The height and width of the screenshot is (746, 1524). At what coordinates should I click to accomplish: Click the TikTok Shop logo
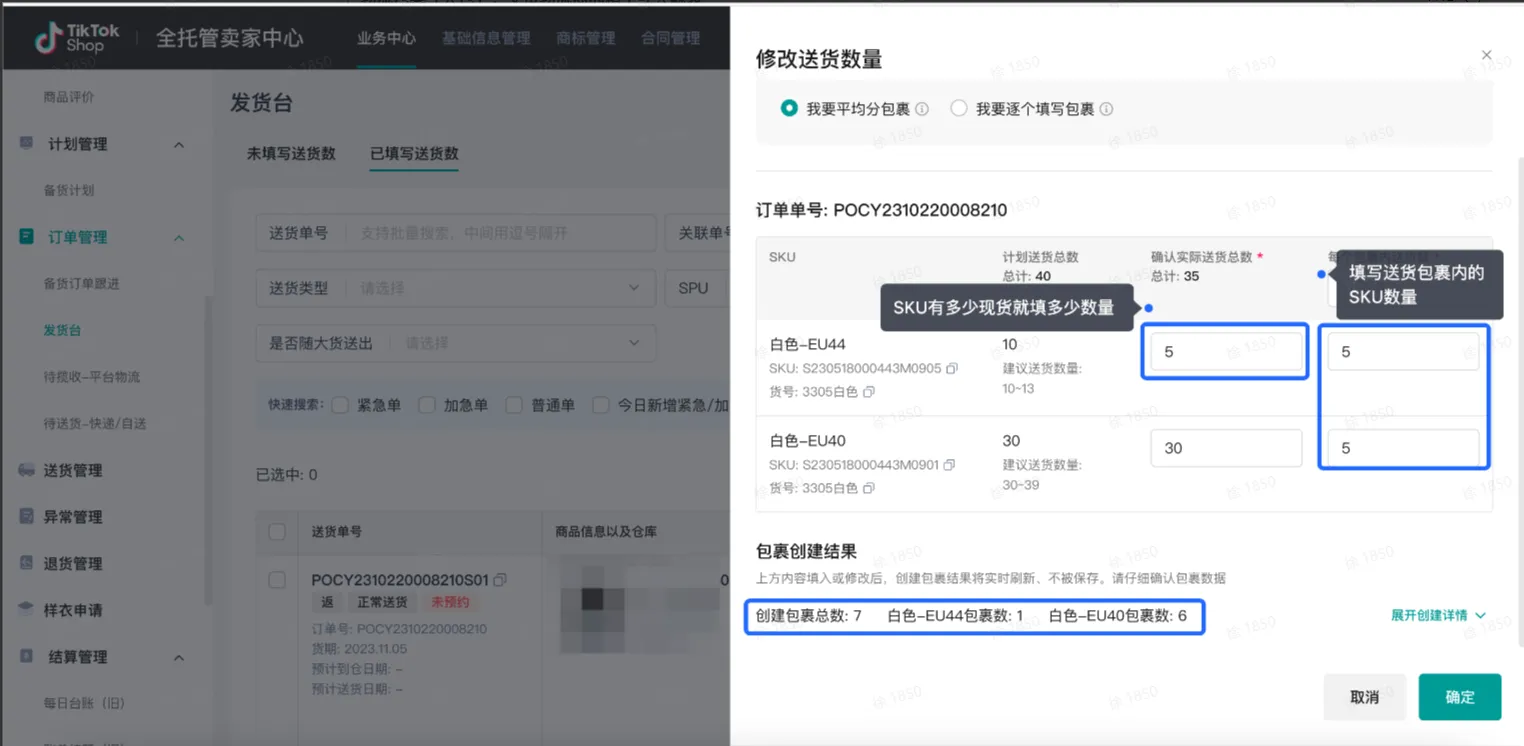click(76, 38)
